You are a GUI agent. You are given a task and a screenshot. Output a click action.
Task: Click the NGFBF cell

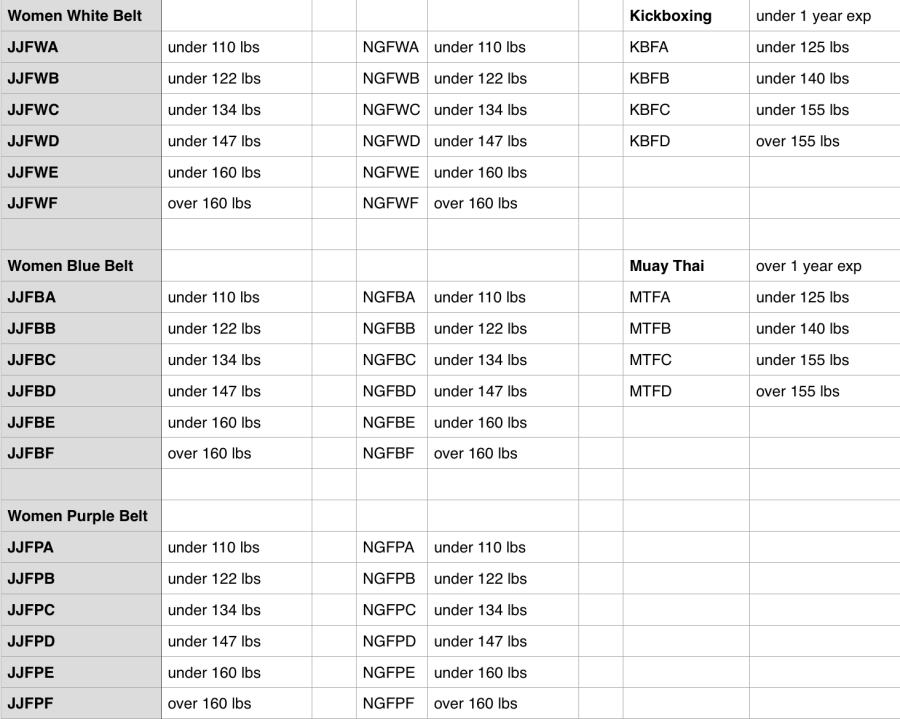(390, 454)
